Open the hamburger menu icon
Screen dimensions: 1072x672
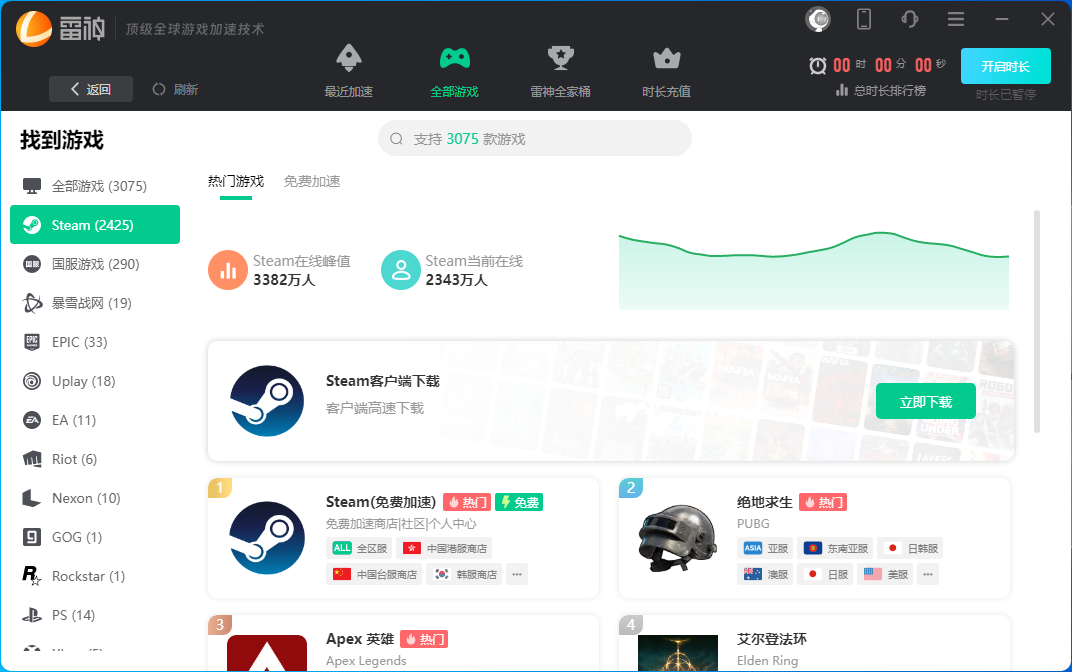956,19
